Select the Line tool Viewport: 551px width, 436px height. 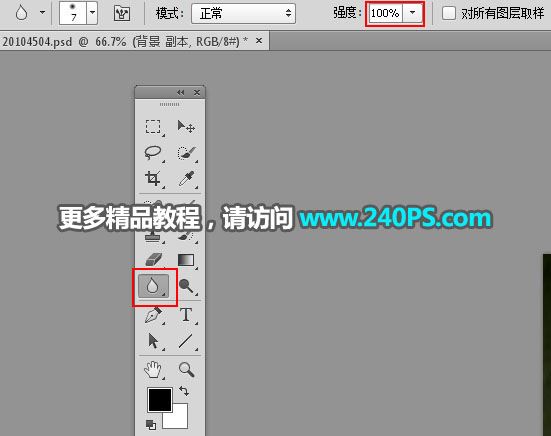(x=186, y=341)
